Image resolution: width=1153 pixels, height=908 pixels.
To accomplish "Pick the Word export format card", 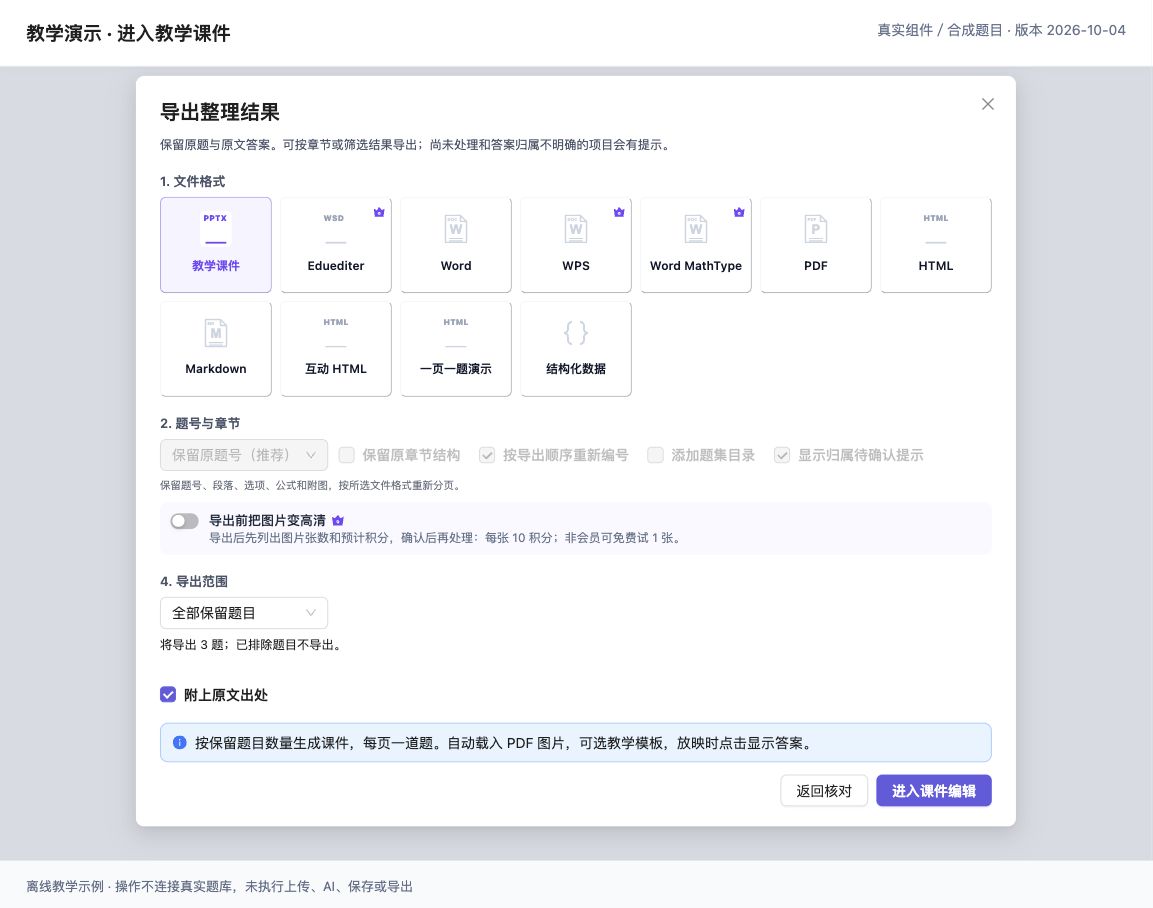I will (456, 245).
